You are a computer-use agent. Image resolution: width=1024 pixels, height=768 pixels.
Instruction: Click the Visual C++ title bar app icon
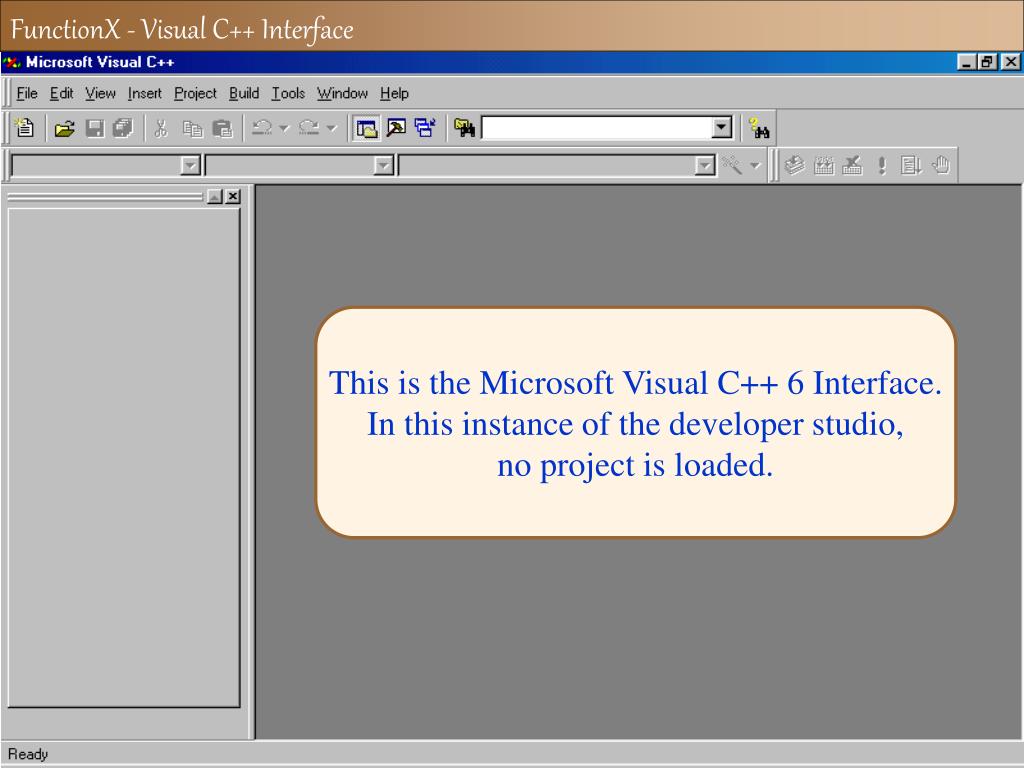coord(12,62)
